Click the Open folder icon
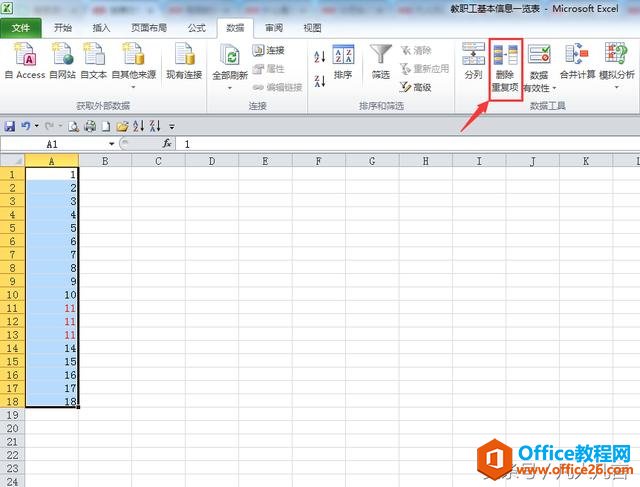Viewport: 640px width, 487px height. coord(122,127)
